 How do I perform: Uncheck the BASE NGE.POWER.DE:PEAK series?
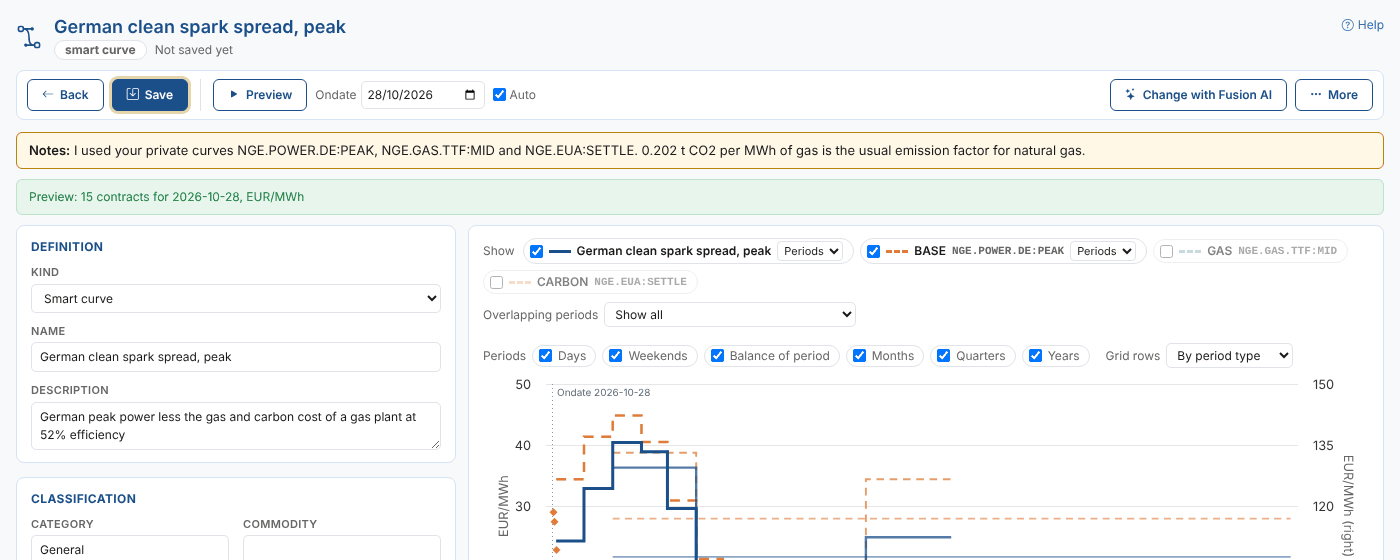click(x=873, y=251)
